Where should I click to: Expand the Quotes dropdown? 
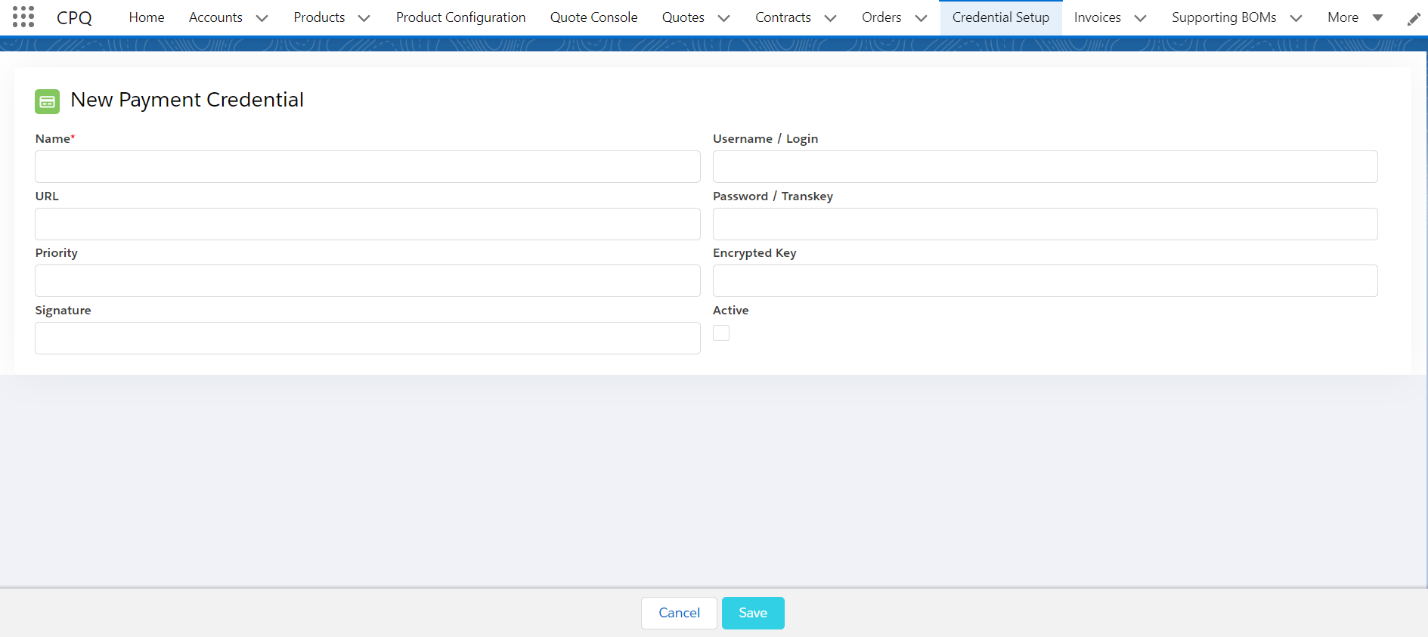coord(722,17)
